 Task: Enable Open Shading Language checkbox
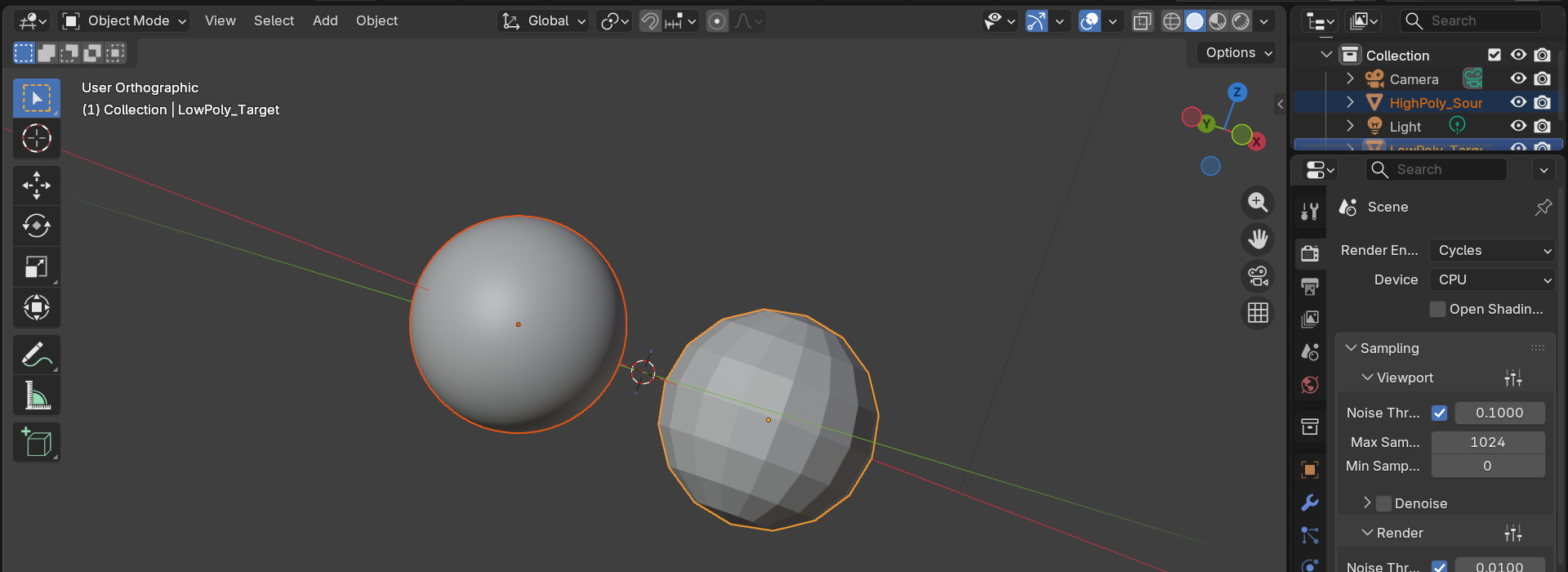1438,309
